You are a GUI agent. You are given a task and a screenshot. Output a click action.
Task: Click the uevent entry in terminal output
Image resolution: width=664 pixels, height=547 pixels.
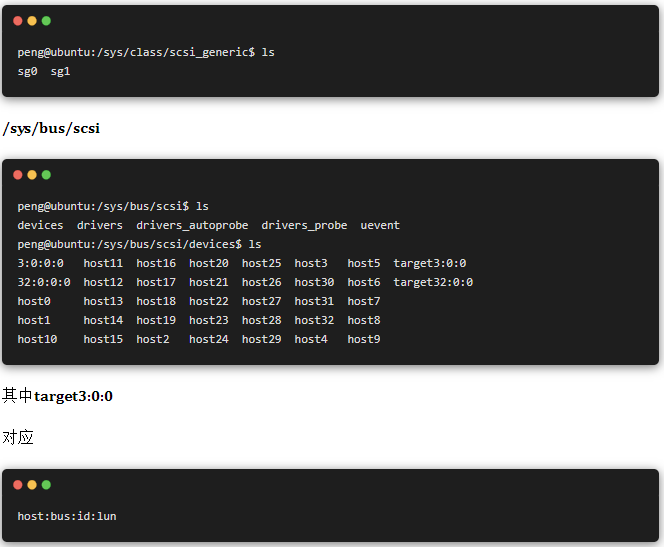(x=380, y=225)
